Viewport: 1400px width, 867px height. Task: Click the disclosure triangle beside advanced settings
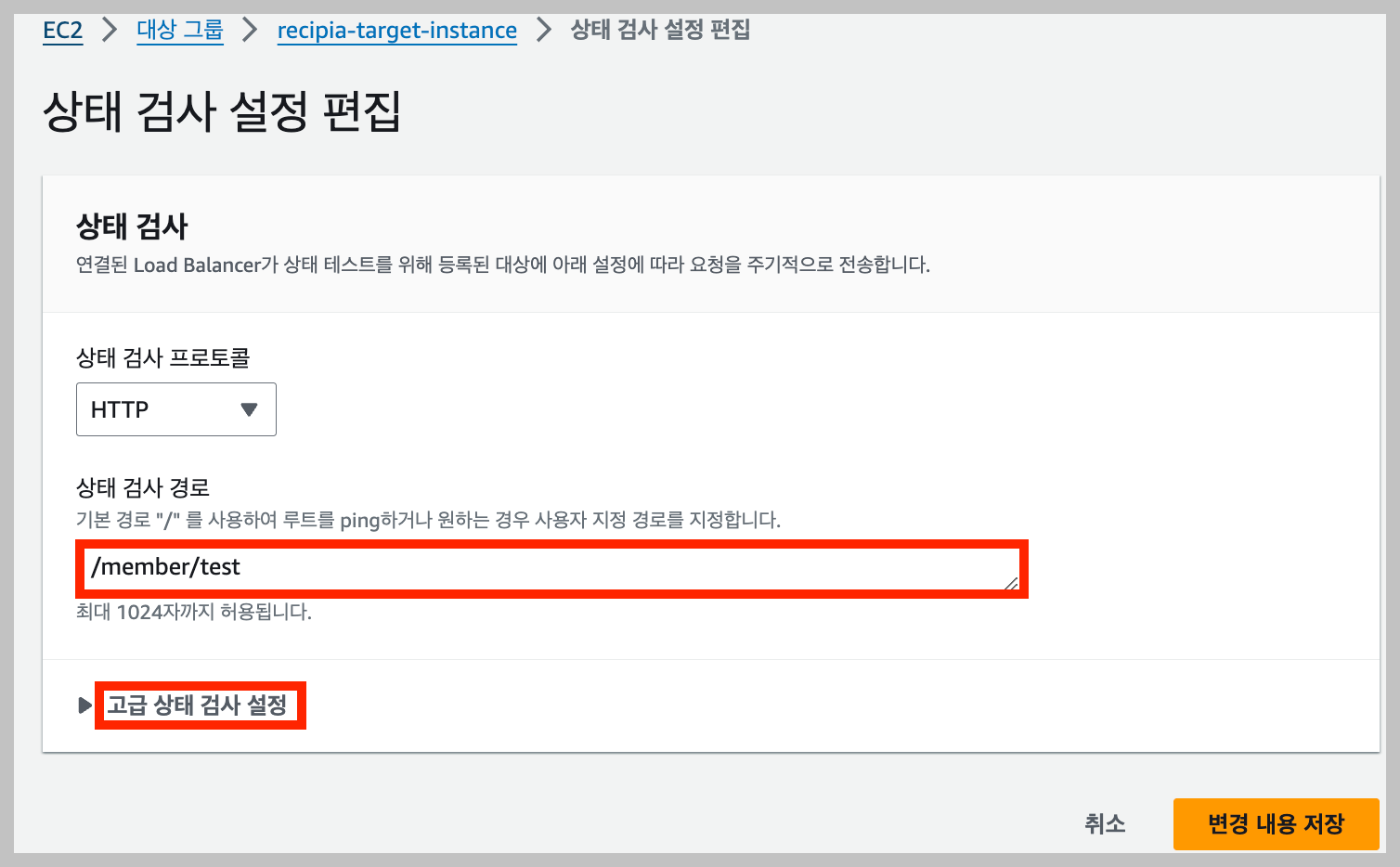click(84, 705)
